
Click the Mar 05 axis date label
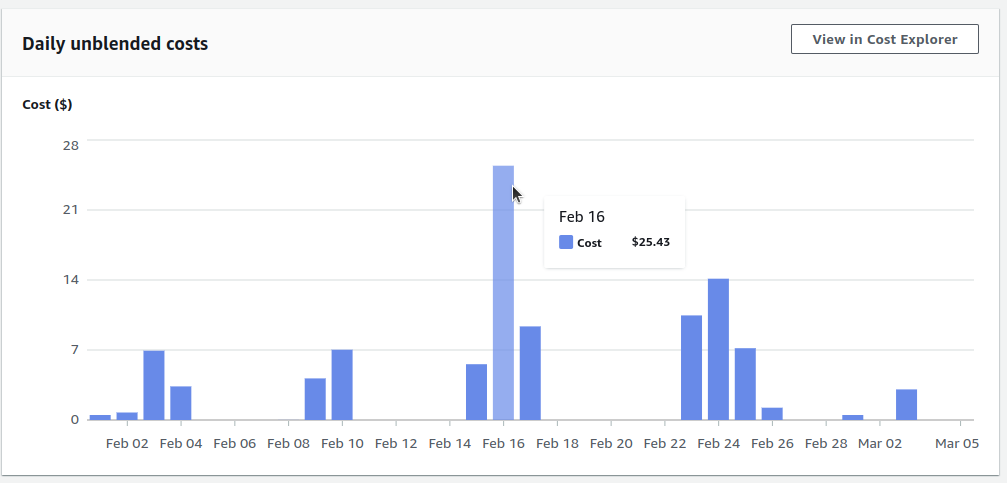[x=957, y=443]
